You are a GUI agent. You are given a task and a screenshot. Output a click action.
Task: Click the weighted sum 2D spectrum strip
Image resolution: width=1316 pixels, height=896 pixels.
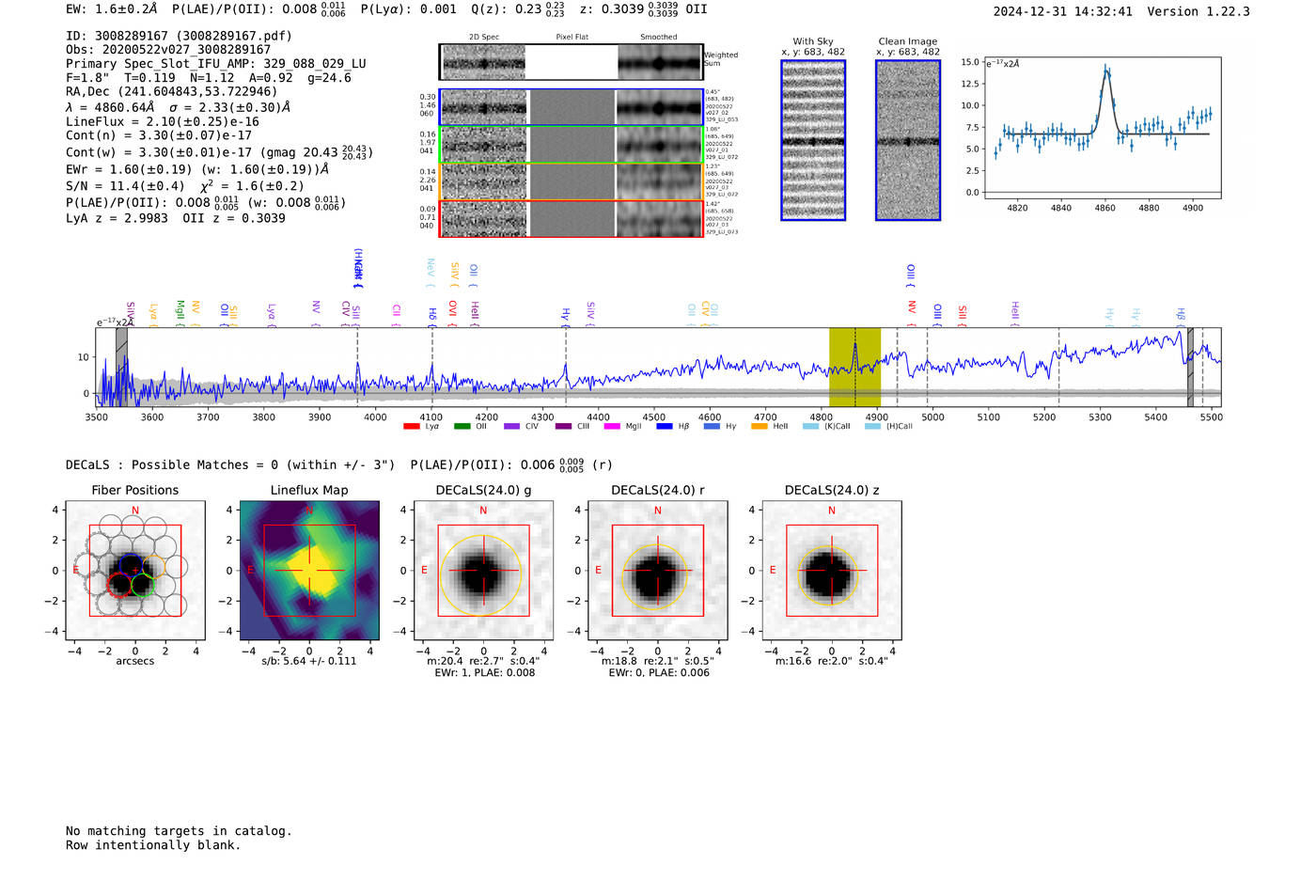coord(571,62)
